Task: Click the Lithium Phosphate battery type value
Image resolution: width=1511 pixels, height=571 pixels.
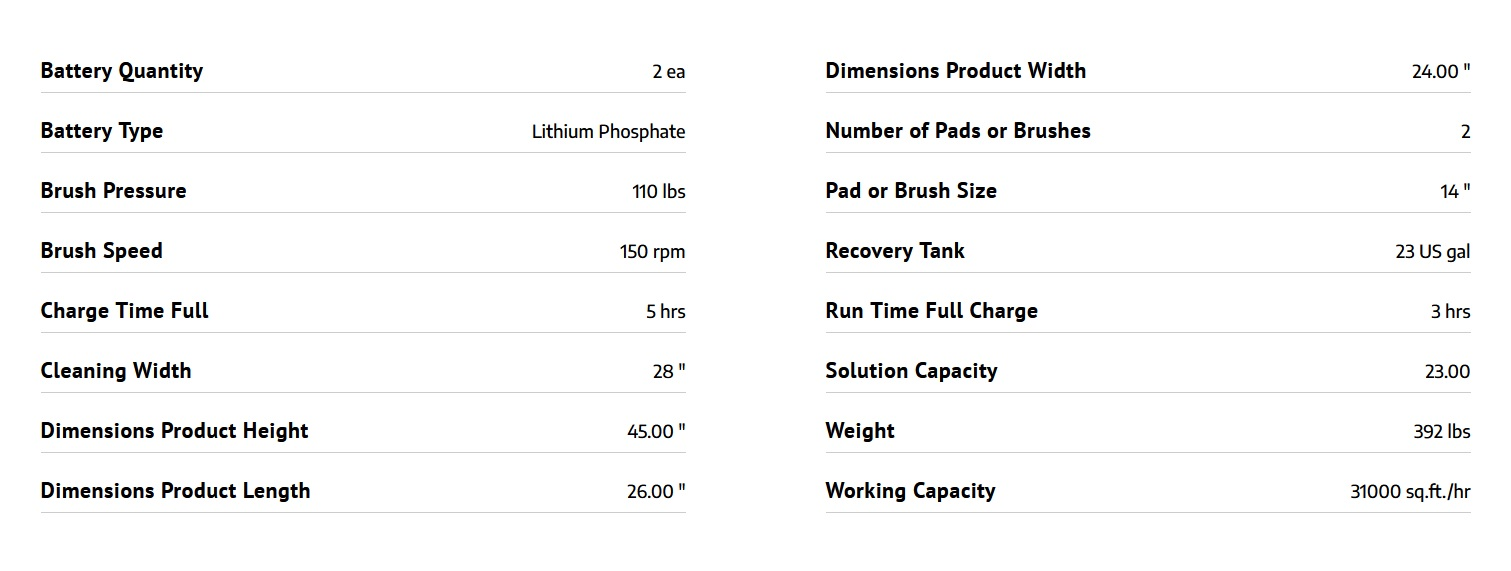Action: click(608, 131)
